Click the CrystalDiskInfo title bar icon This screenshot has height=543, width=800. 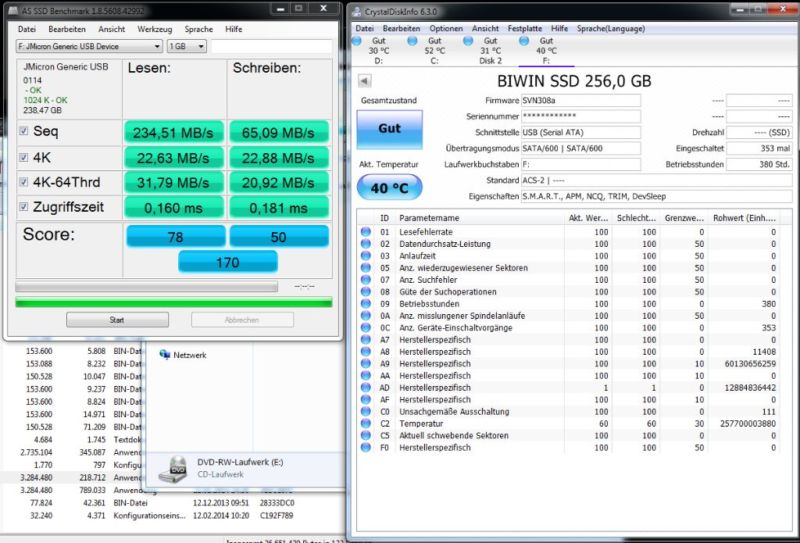tap(357, 12)
